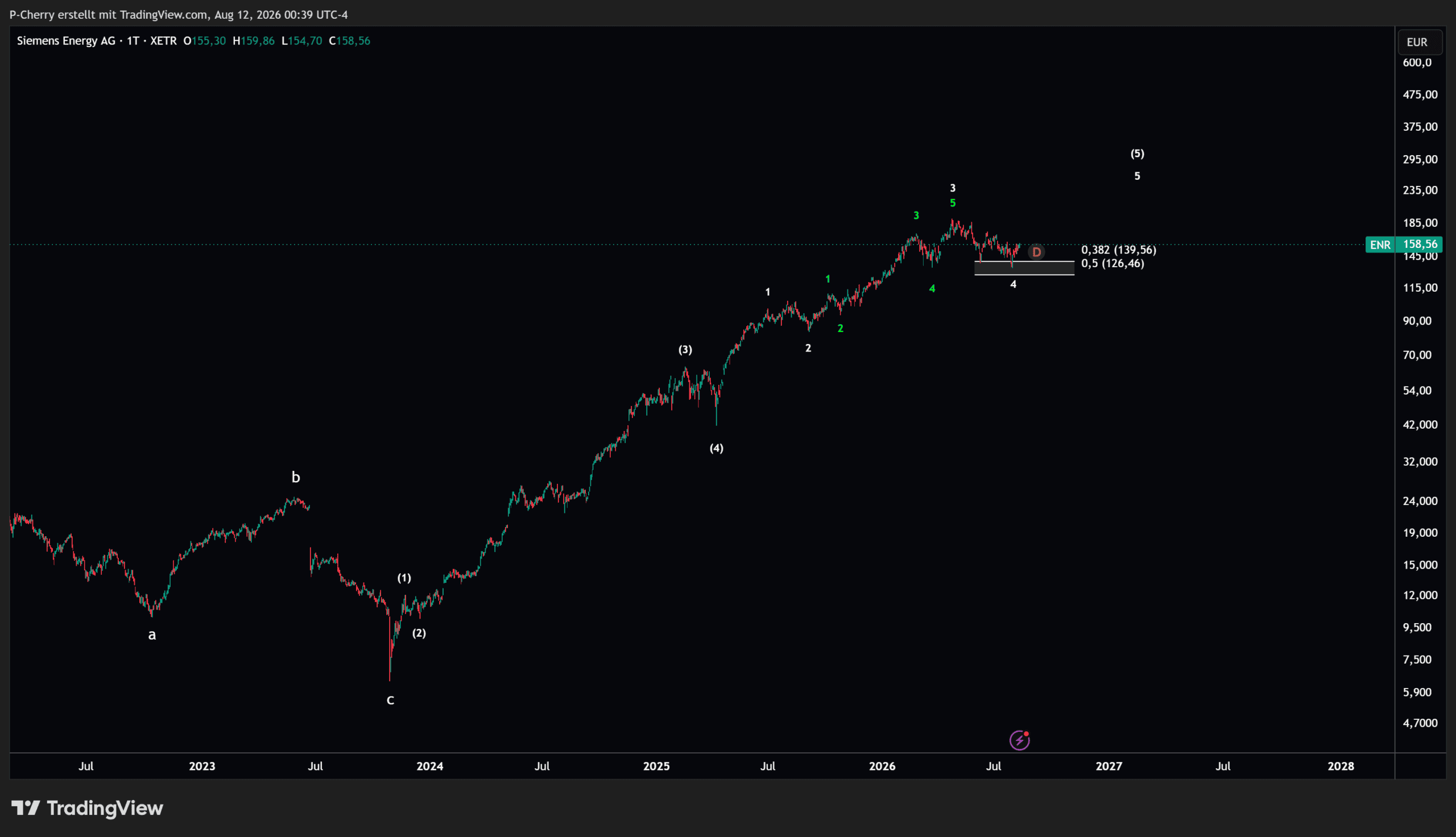This screenshot has height=837, width=1456.
Task: Click the 32,000 price axis label
Action: 1420,462
